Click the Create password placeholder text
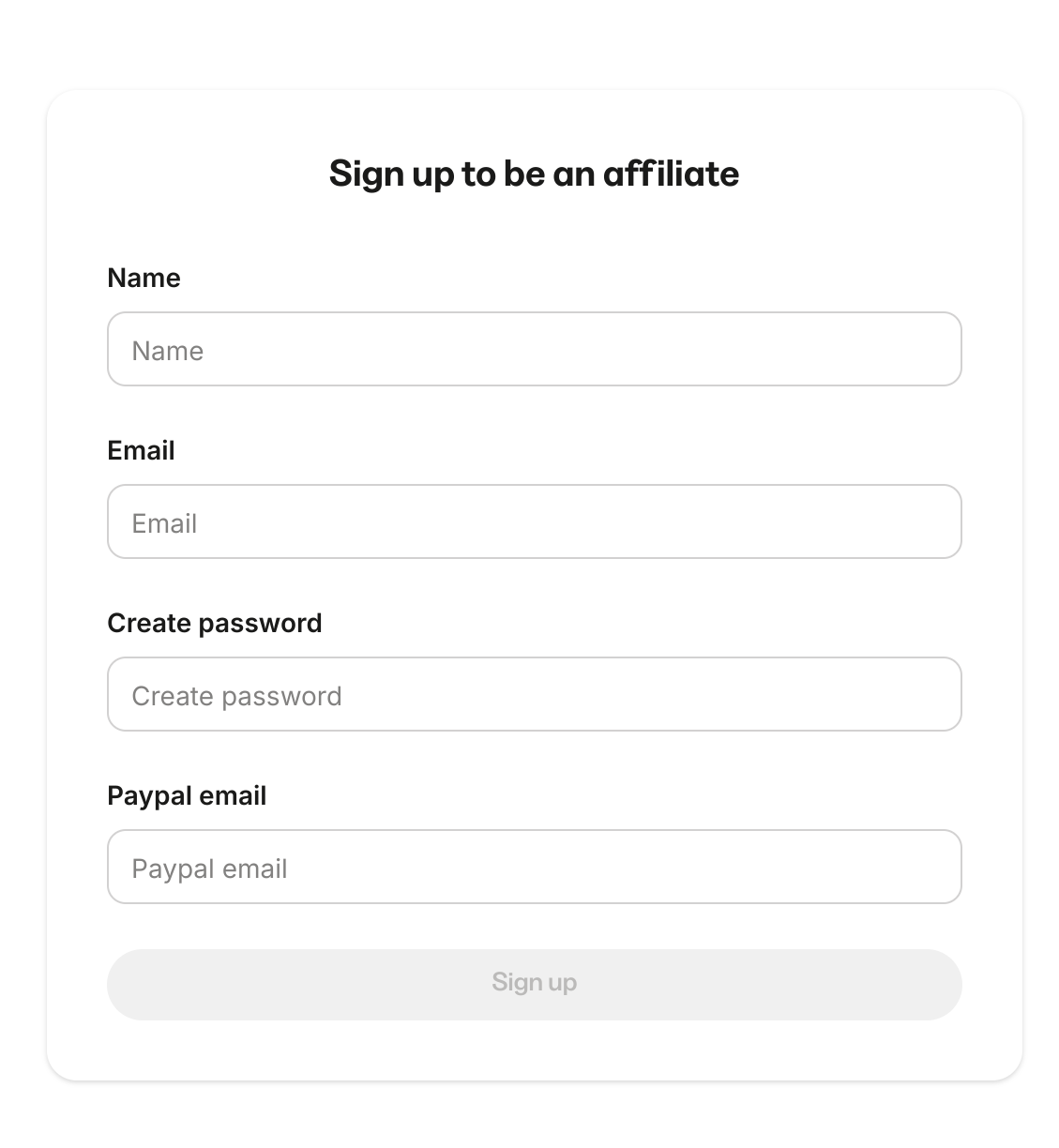 [x=236, y=695]
